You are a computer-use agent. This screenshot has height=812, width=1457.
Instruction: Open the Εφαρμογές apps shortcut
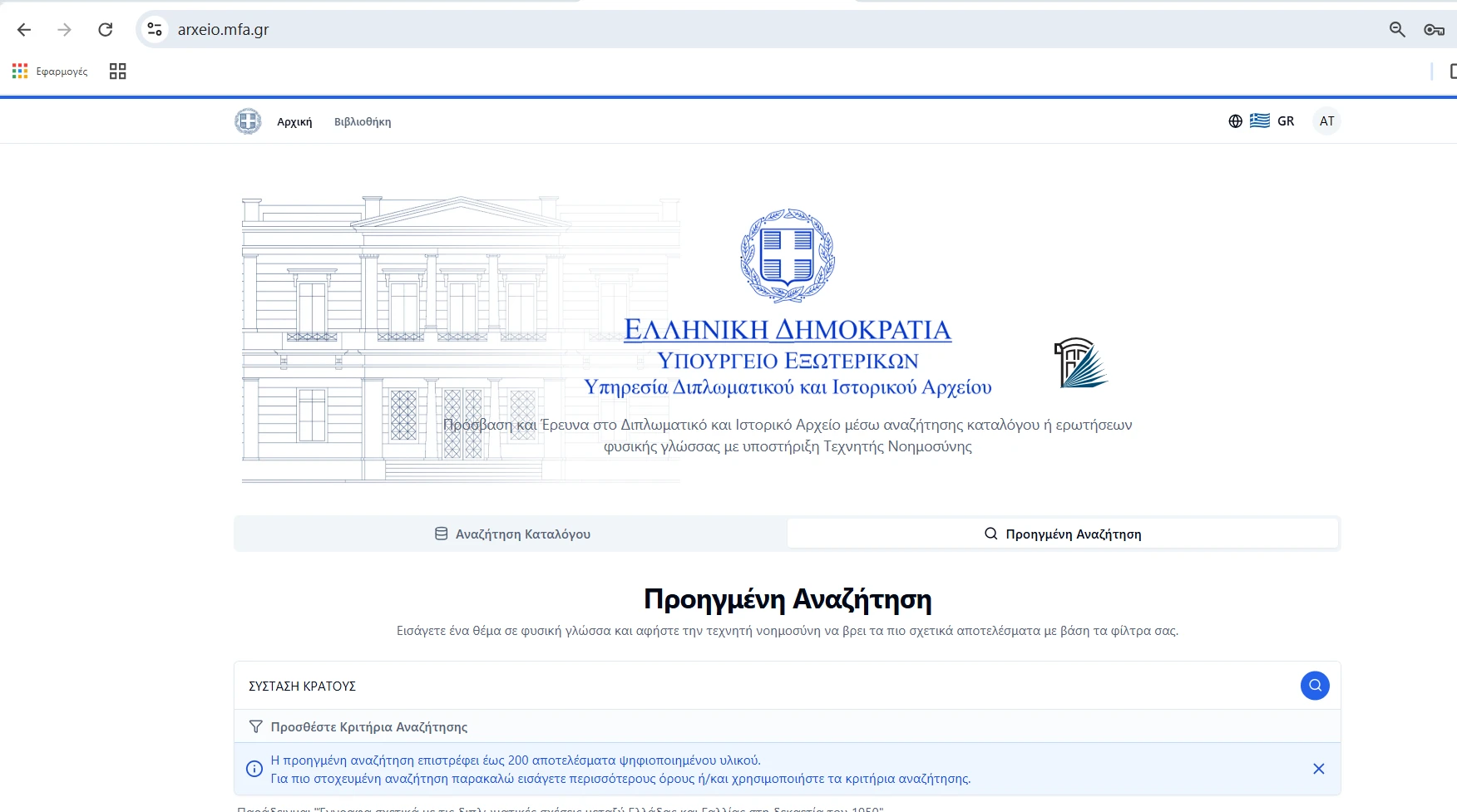point(50,71)
